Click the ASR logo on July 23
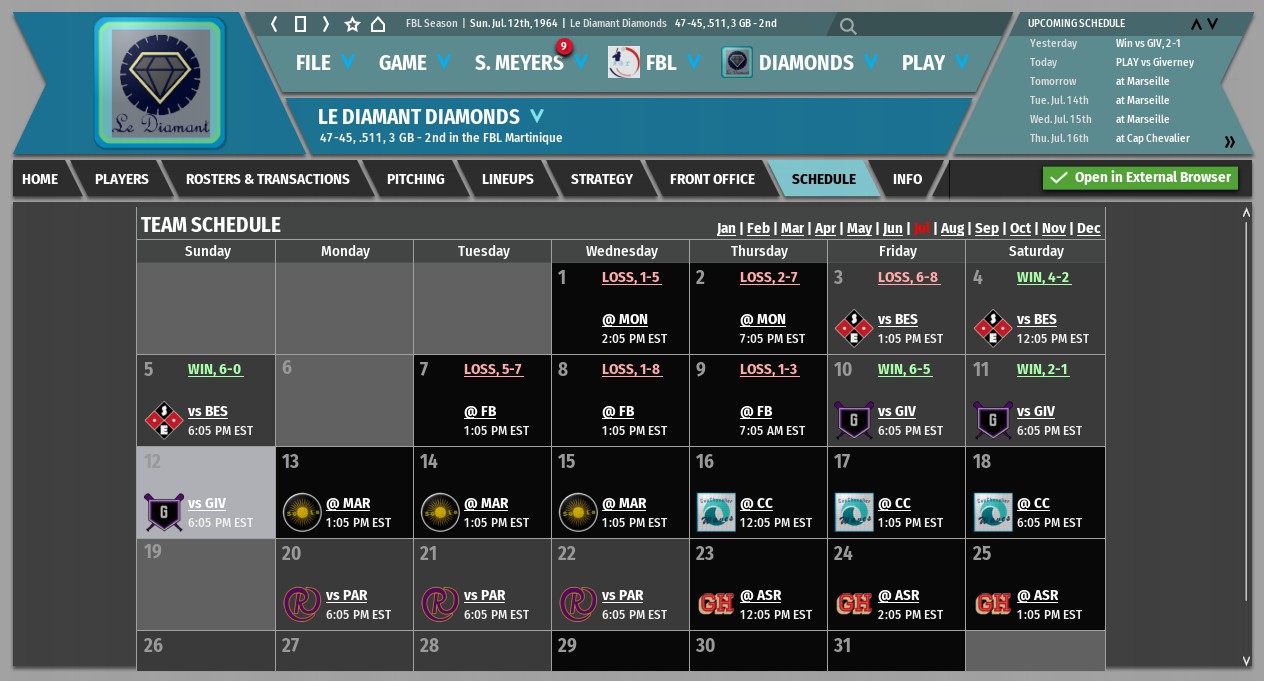Screen dimensions: 1264x681 716,604
